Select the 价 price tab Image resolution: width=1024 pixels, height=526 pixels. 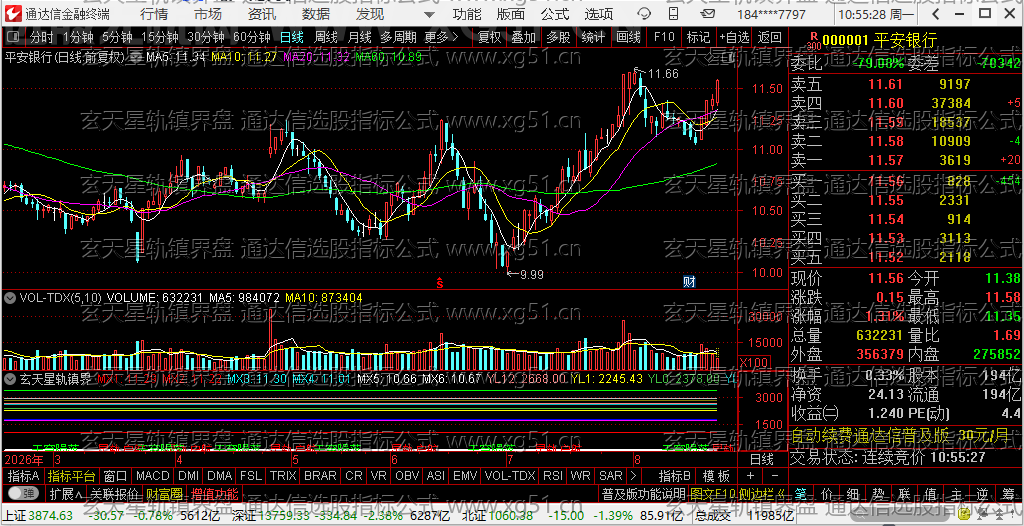[827, 493]
